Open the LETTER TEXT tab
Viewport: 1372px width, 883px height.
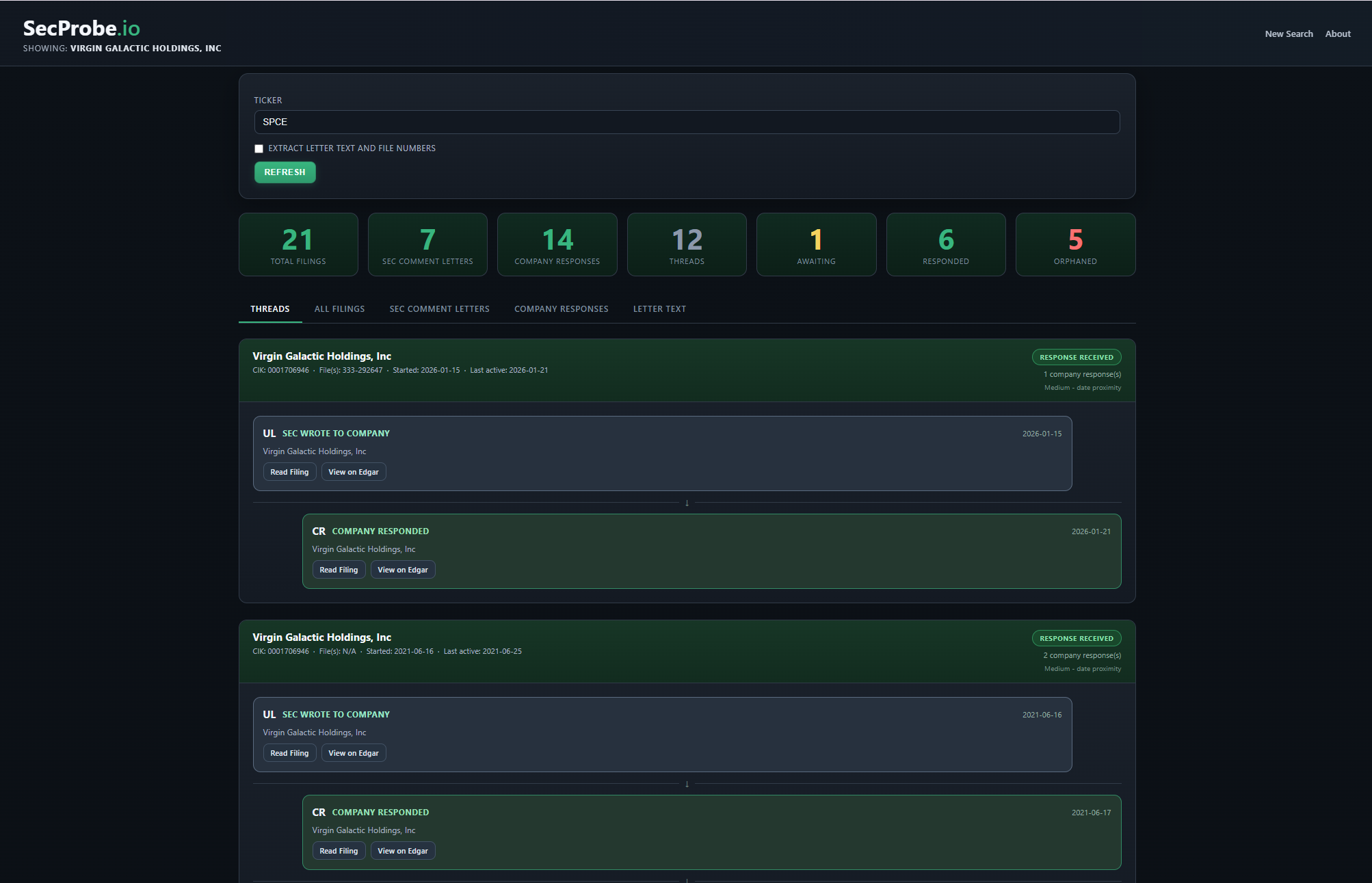(x=659, y=308)
